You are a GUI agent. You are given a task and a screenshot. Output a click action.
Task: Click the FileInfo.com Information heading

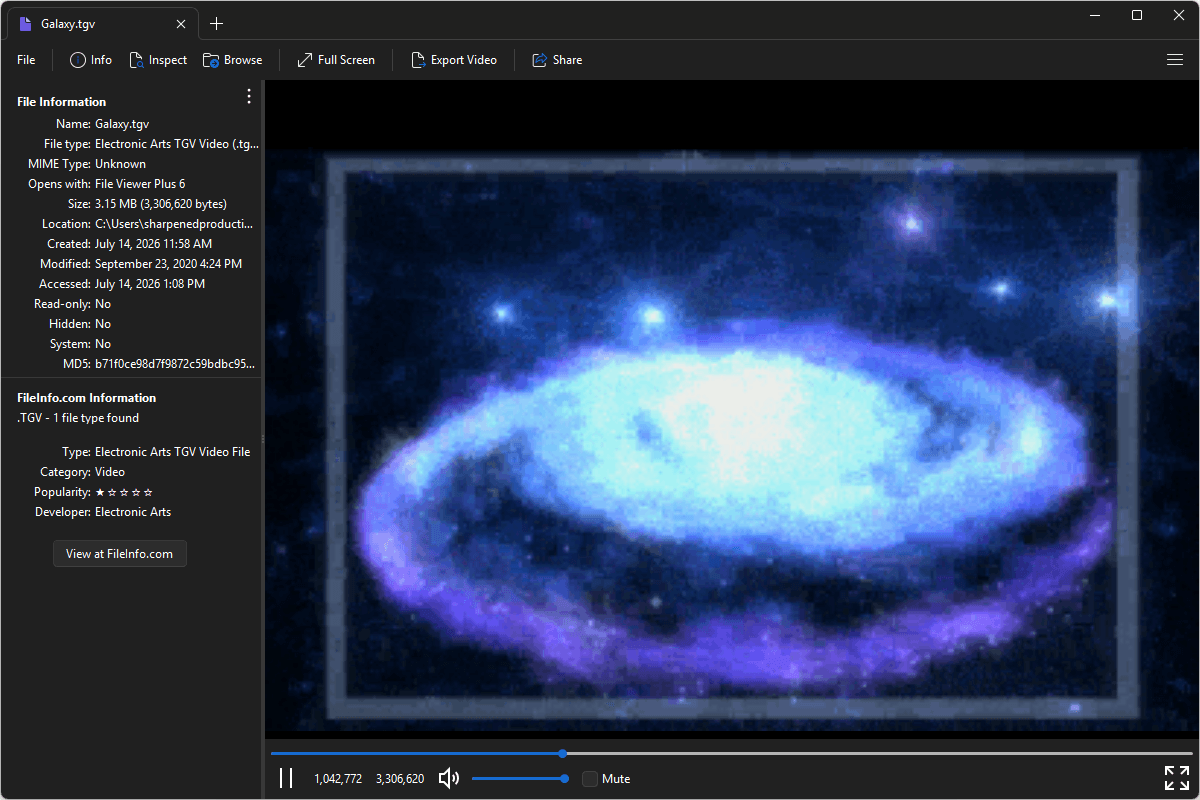[x=87, y=398]
